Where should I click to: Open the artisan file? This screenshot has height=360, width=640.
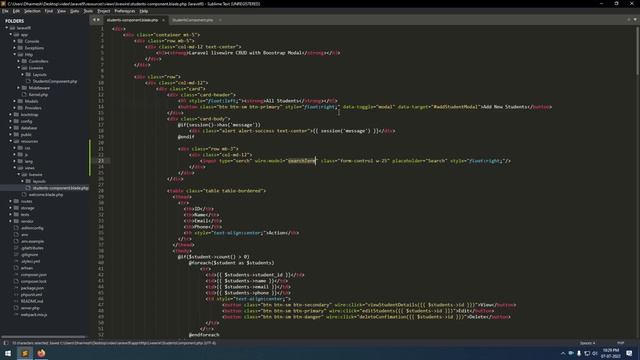click(27, 268)
